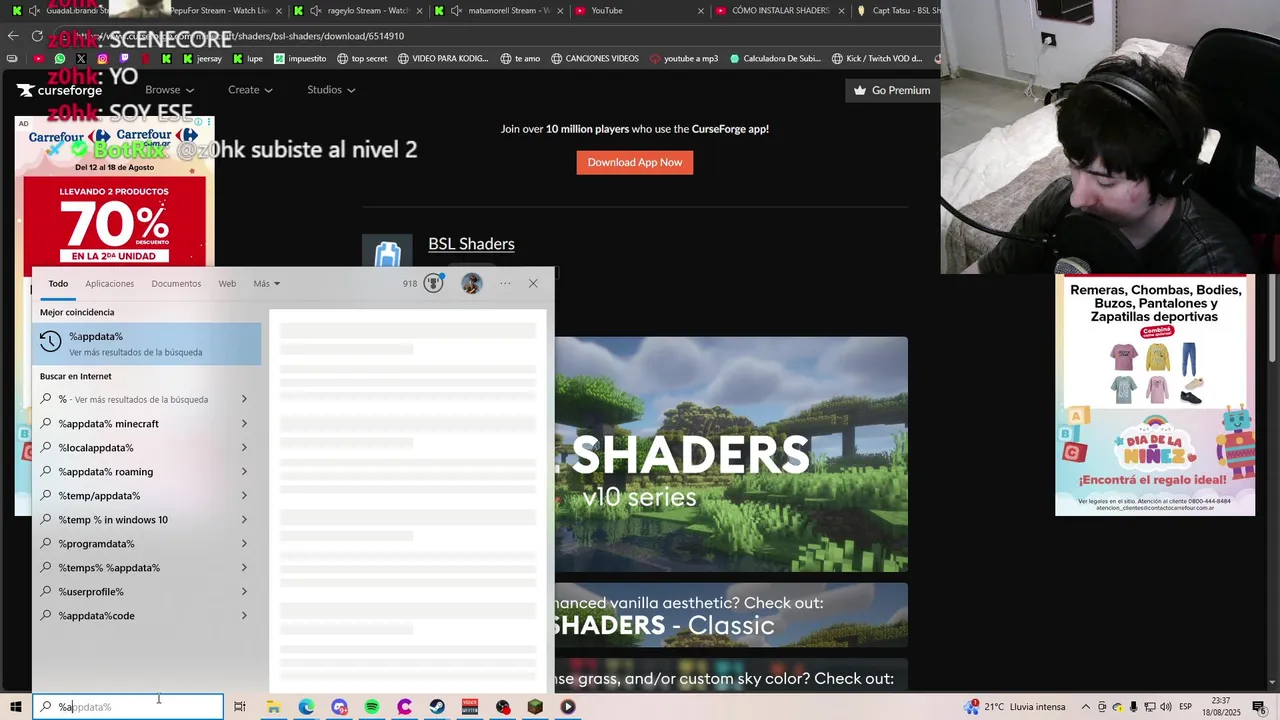This screenshot has height=720, width=1280.
Task: Click the Go Premium button
Action: [x=891, y=90]
